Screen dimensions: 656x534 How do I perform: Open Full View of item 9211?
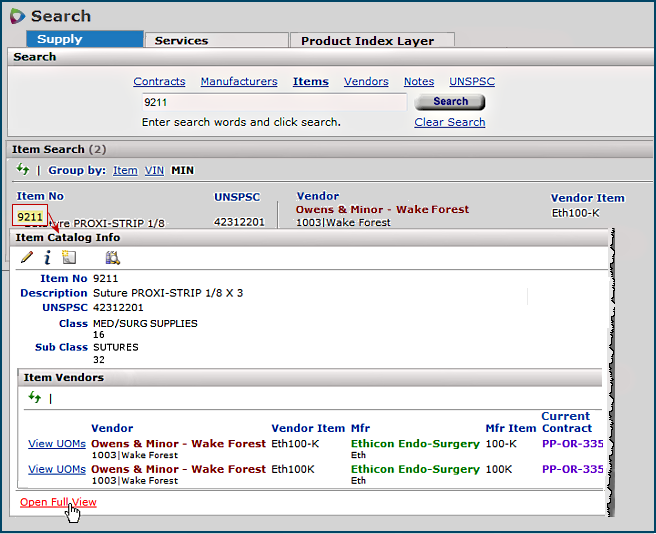(x=58, y=502)
